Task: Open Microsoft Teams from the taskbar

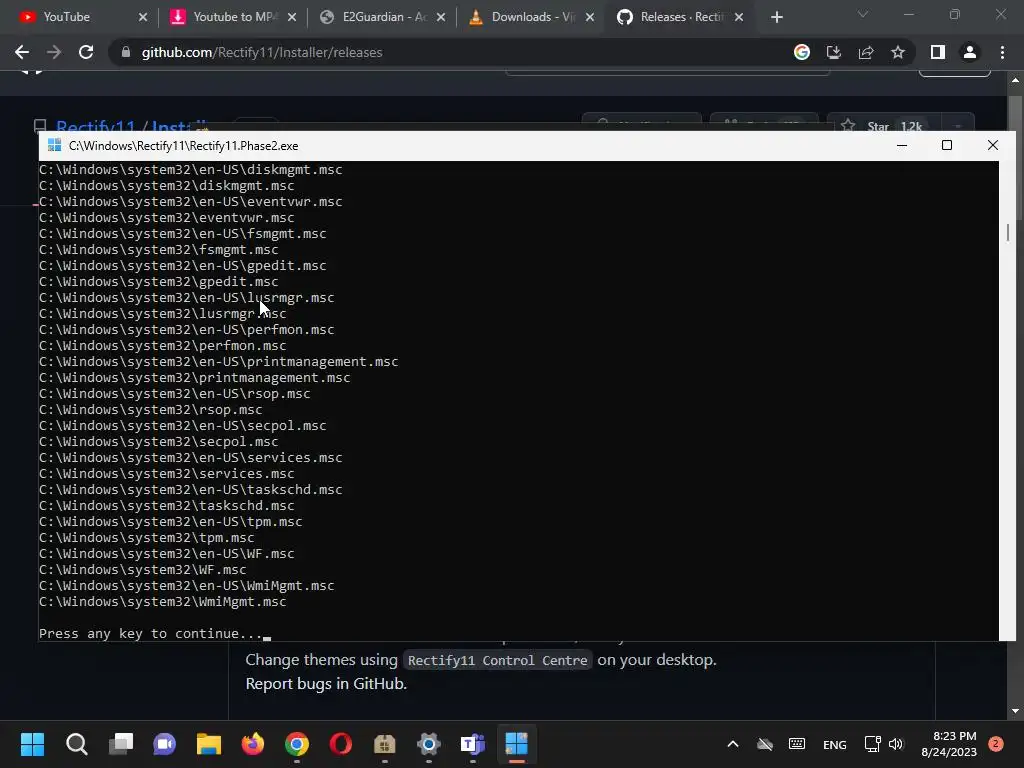Action: (x=473, y=744)
